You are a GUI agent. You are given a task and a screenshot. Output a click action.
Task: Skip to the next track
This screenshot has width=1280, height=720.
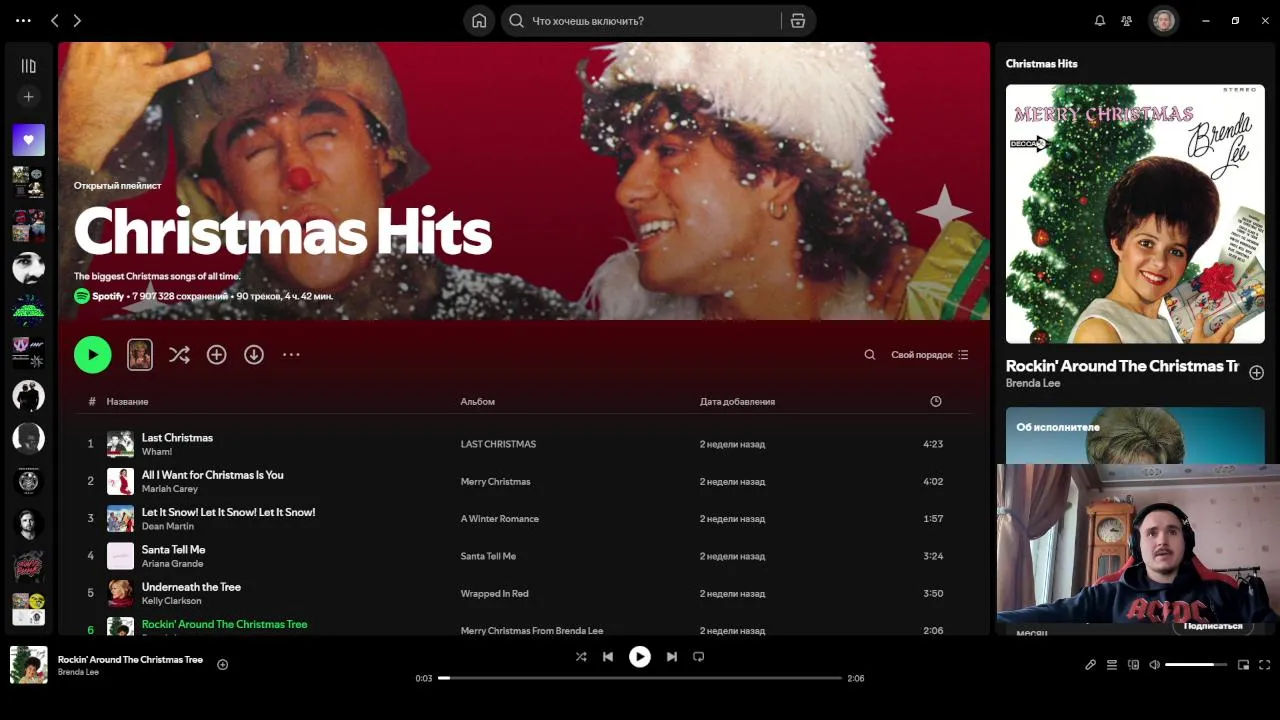(x=672, y=657)
